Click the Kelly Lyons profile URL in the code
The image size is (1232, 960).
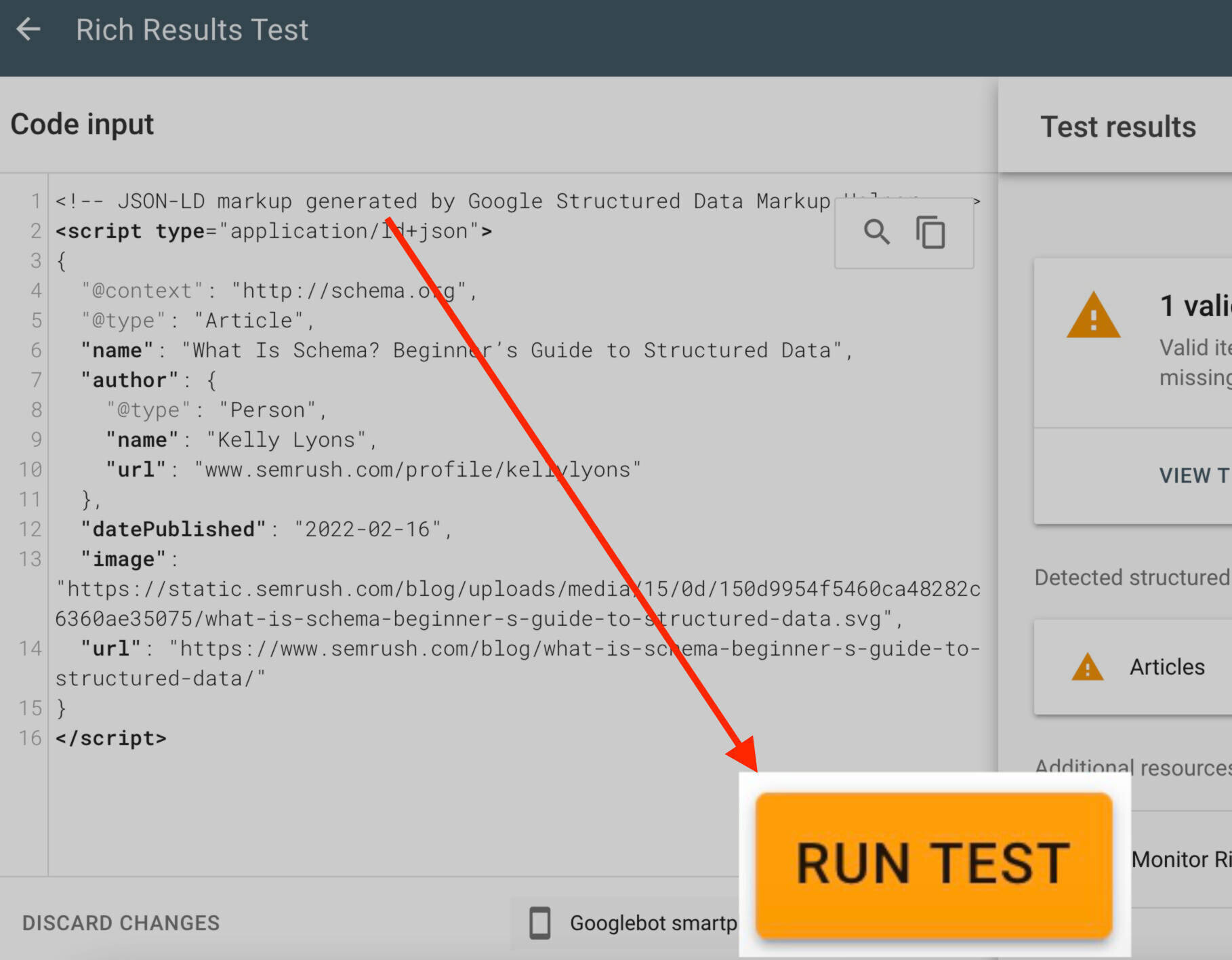point(416,468)
